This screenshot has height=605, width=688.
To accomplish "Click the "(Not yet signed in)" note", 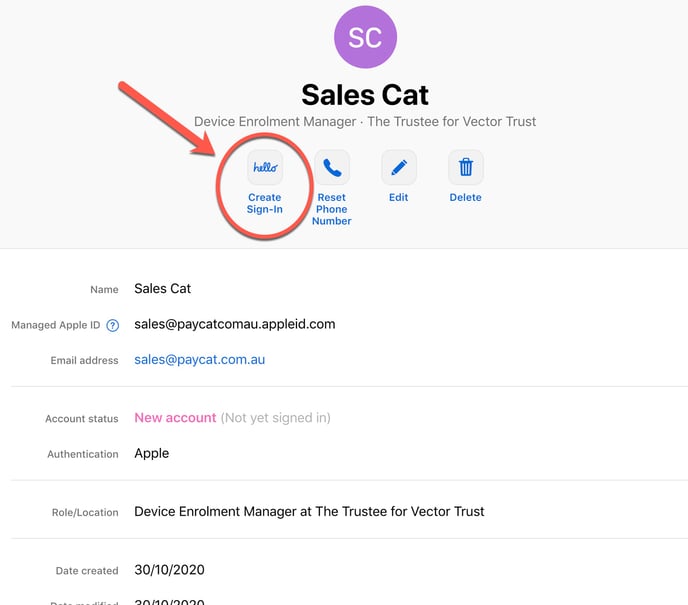I will [x=275, y=417].
